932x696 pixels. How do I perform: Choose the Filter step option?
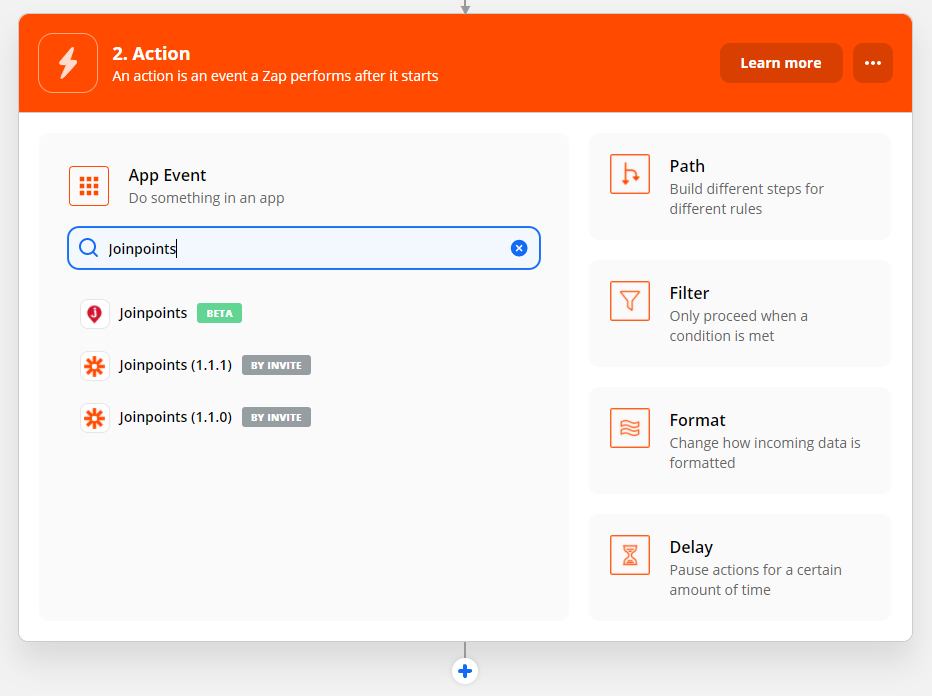pos(739,314)
